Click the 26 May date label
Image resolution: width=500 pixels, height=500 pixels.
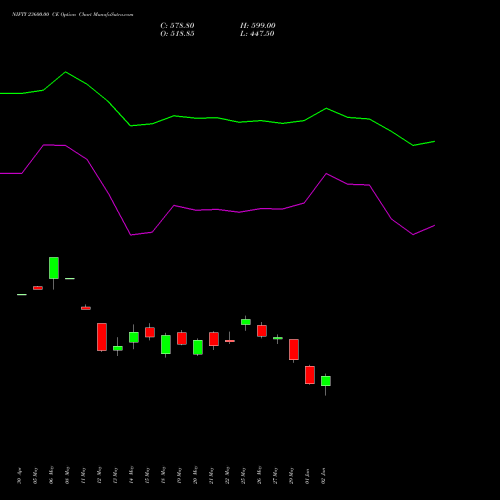click(x=259, y=476)
